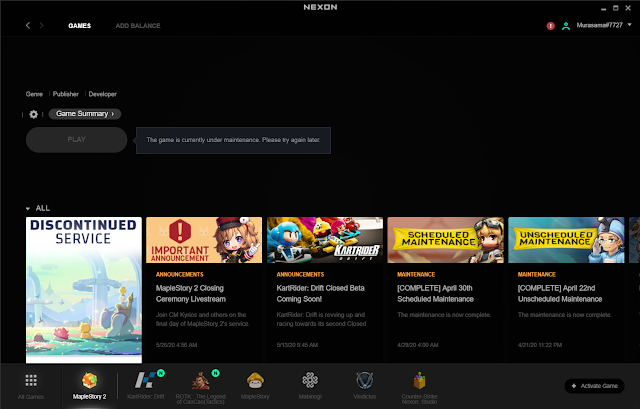Expand the Game Summary section

[85, 114]
